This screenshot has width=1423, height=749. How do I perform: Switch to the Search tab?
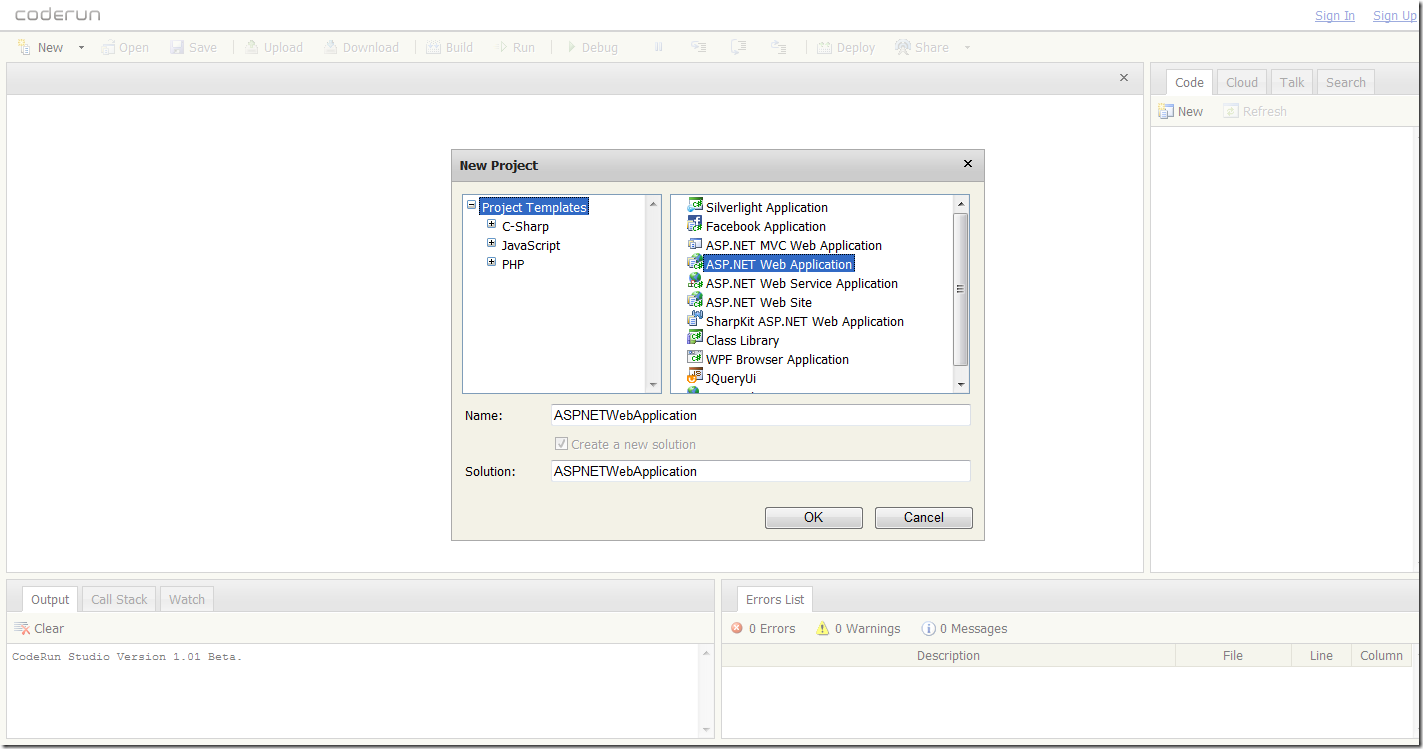[x=1346, y=82]
